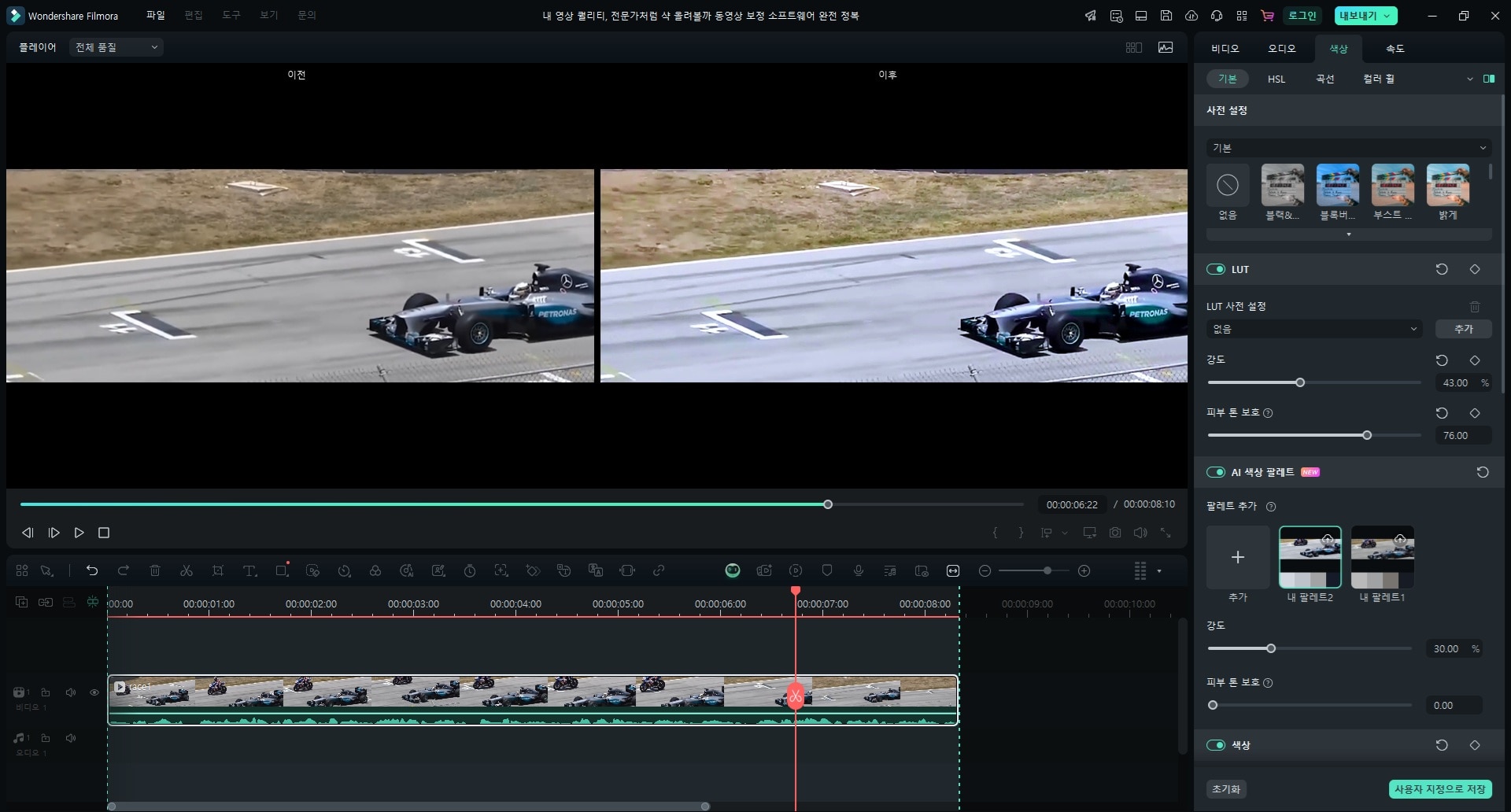Zoom out timeline with minus icon
The image size is (1511, 812).
[985, 570]
